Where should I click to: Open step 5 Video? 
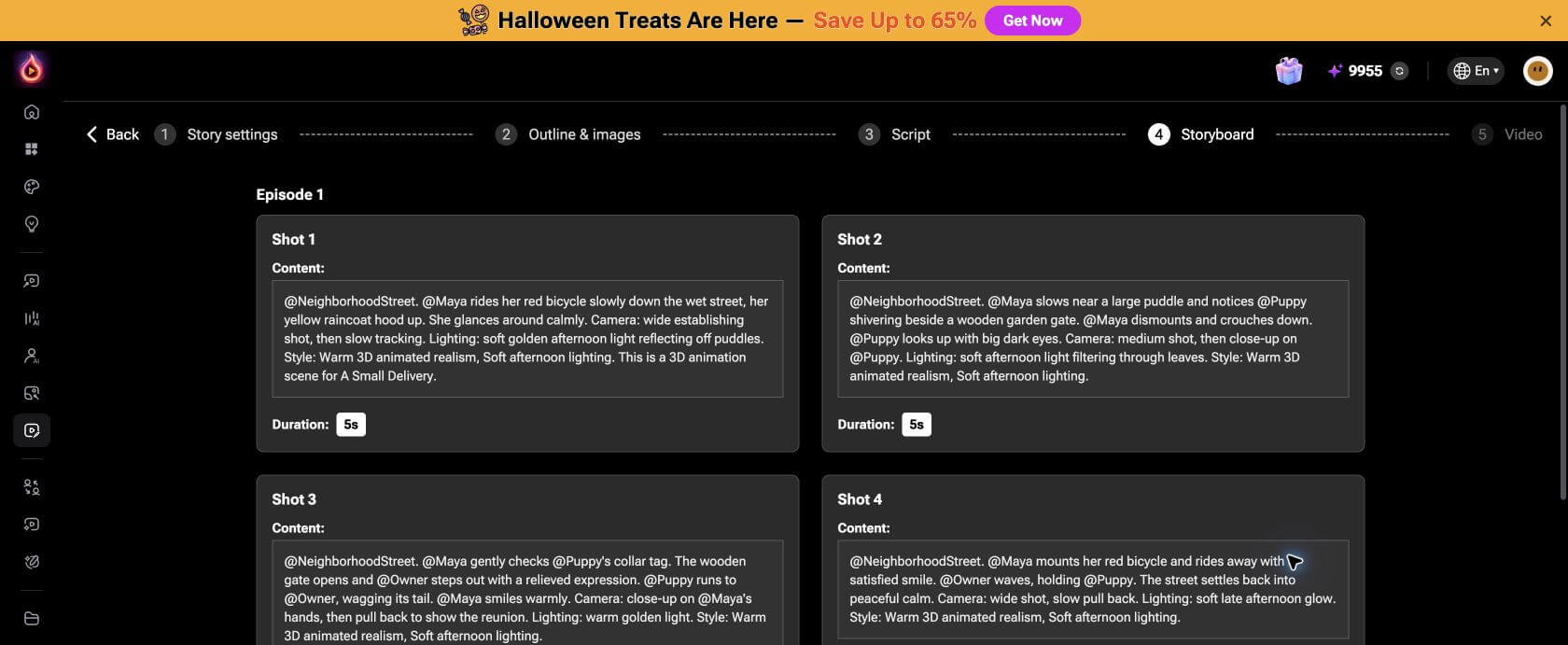point(1507,134)
